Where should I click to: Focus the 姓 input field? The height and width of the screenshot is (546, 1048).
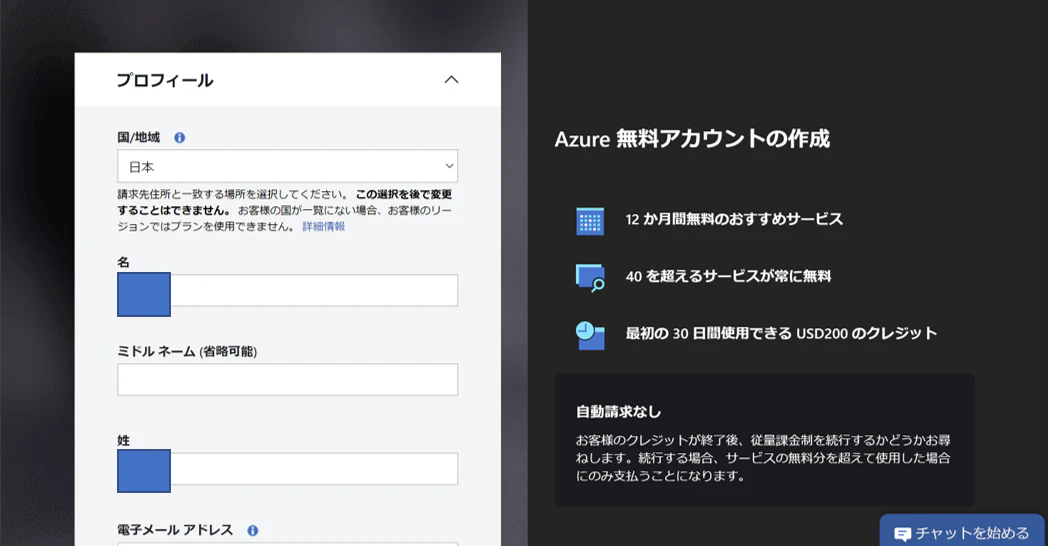[x=287, y=468]
